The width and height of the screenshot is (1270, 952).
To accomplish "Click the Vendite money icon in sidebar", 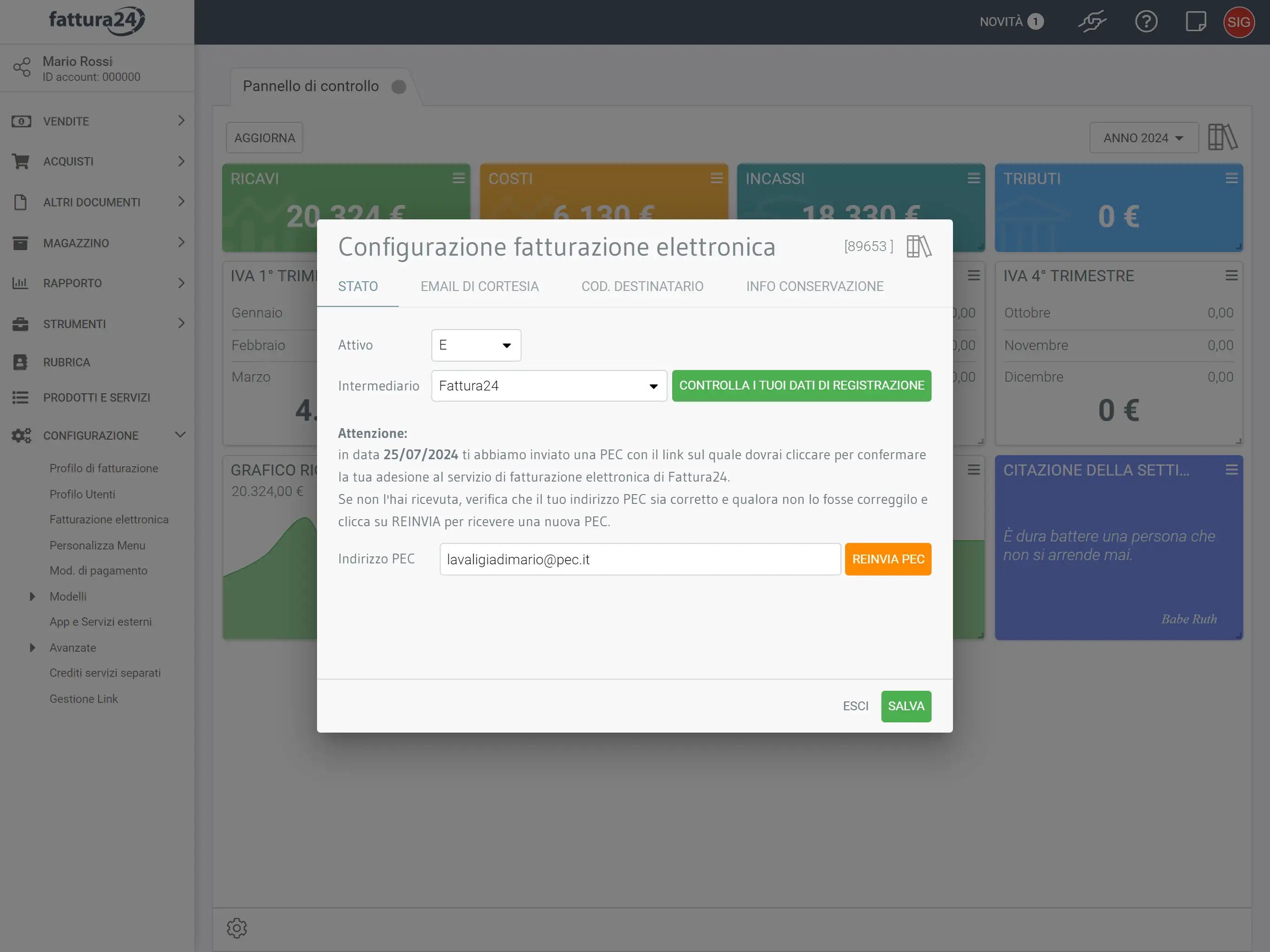I will coord(21,121).
